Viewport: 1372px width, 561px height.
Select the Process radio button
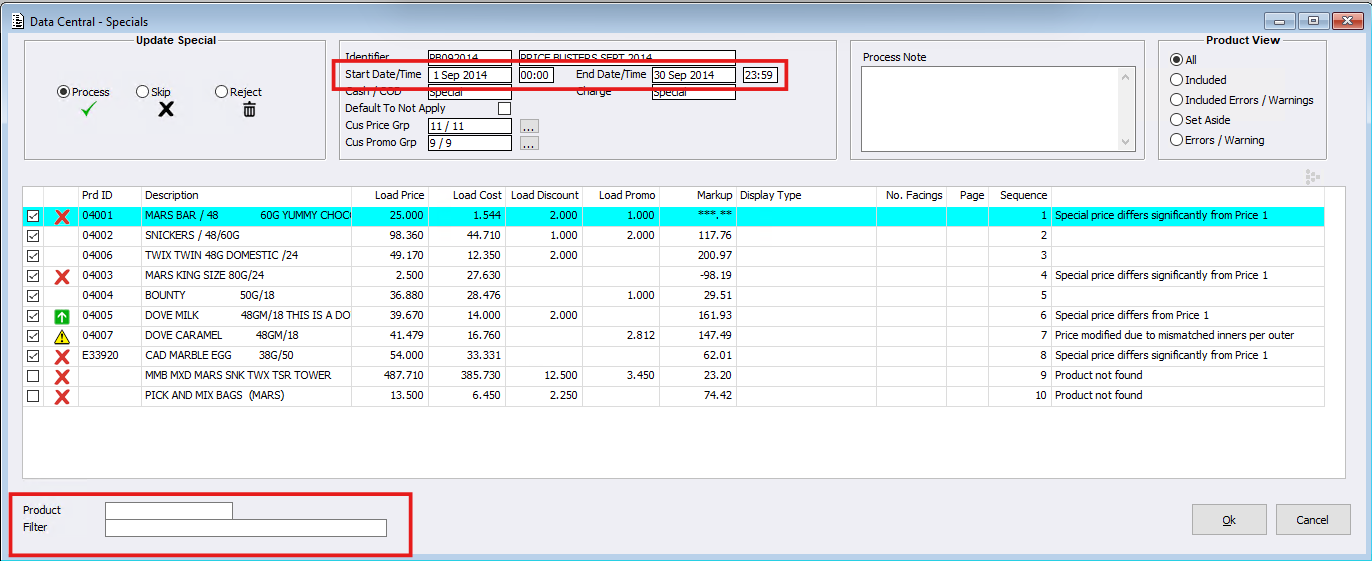click(x=64, y=92)
